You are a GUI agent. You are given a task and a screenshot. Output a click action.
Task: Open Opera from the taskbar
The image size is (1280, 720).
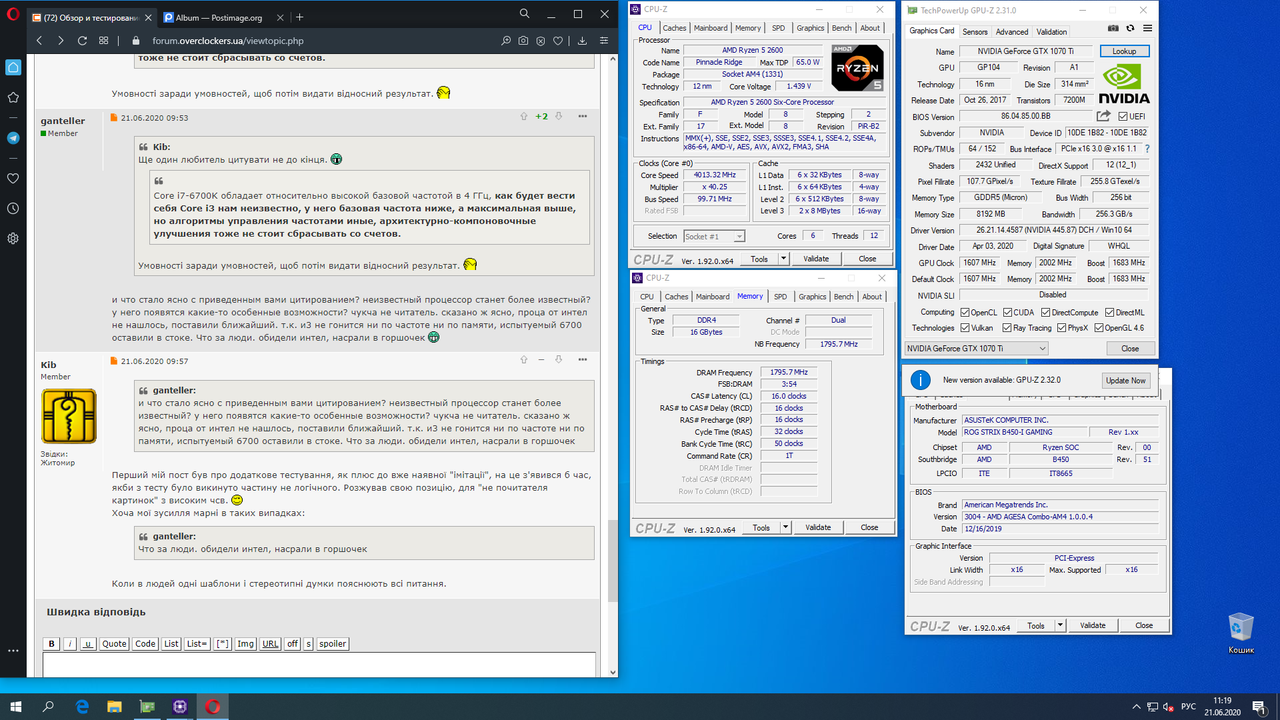pos(212,706)
